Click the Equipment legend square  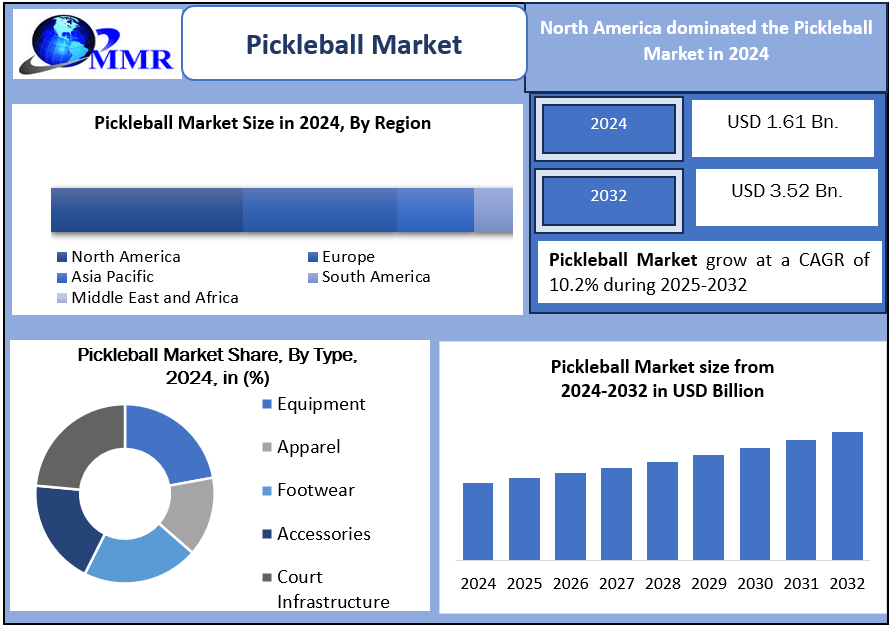click(267, 404)
